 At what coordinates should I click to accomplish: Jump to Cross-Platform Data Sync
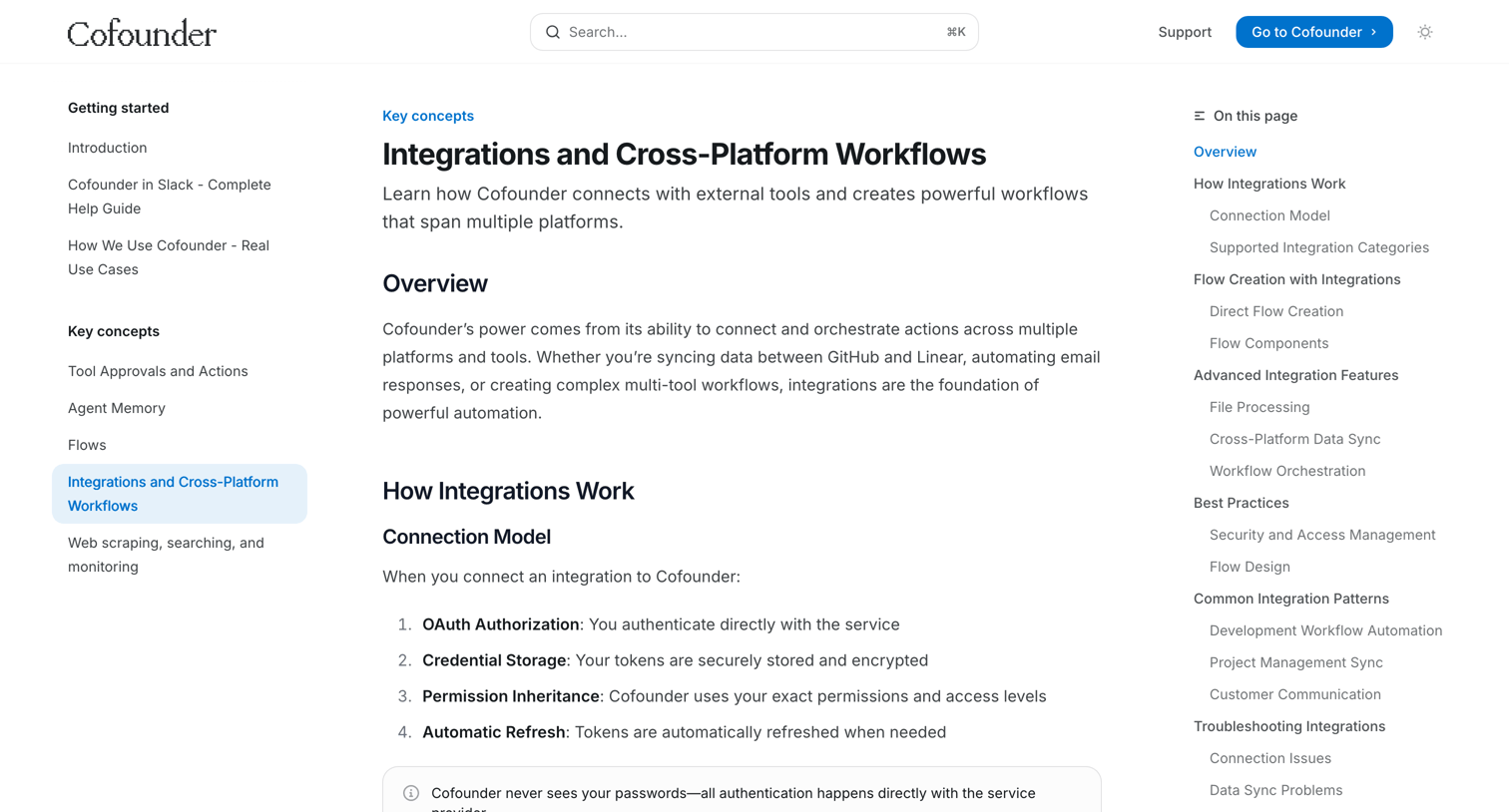1295,439
